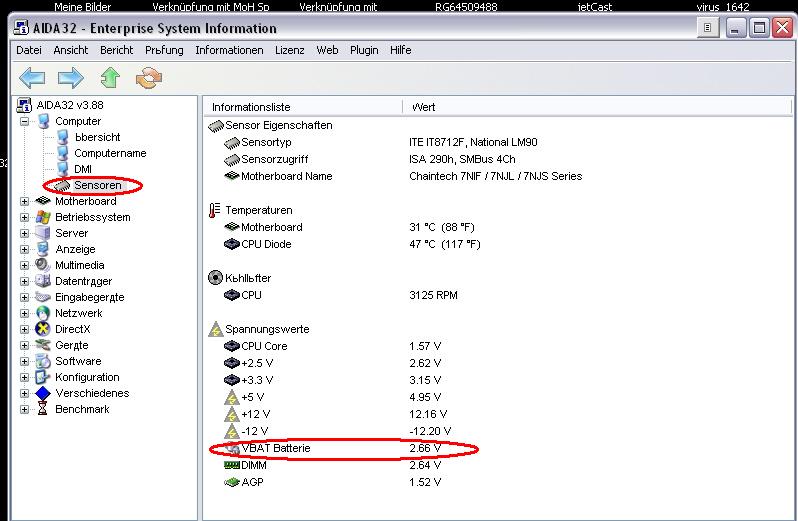
Task: Click the AIDA32 v3.88 root icon
Action: pyautogui.click(x=24, y=105)
